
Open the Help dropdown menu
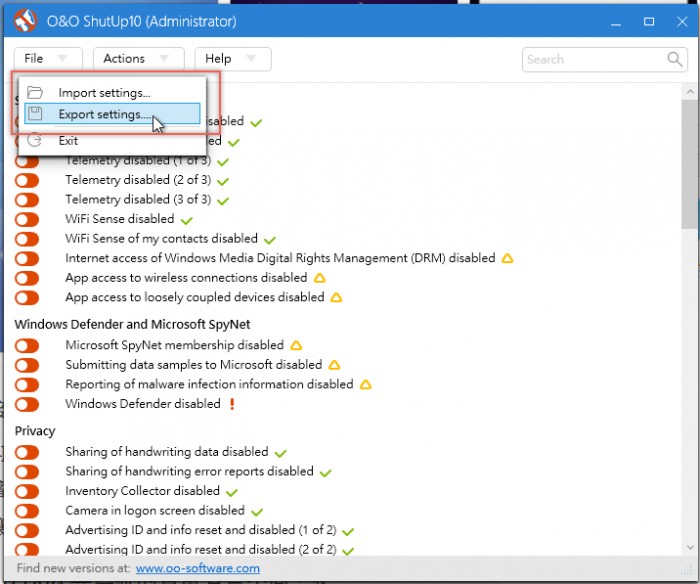coord(233,58)
